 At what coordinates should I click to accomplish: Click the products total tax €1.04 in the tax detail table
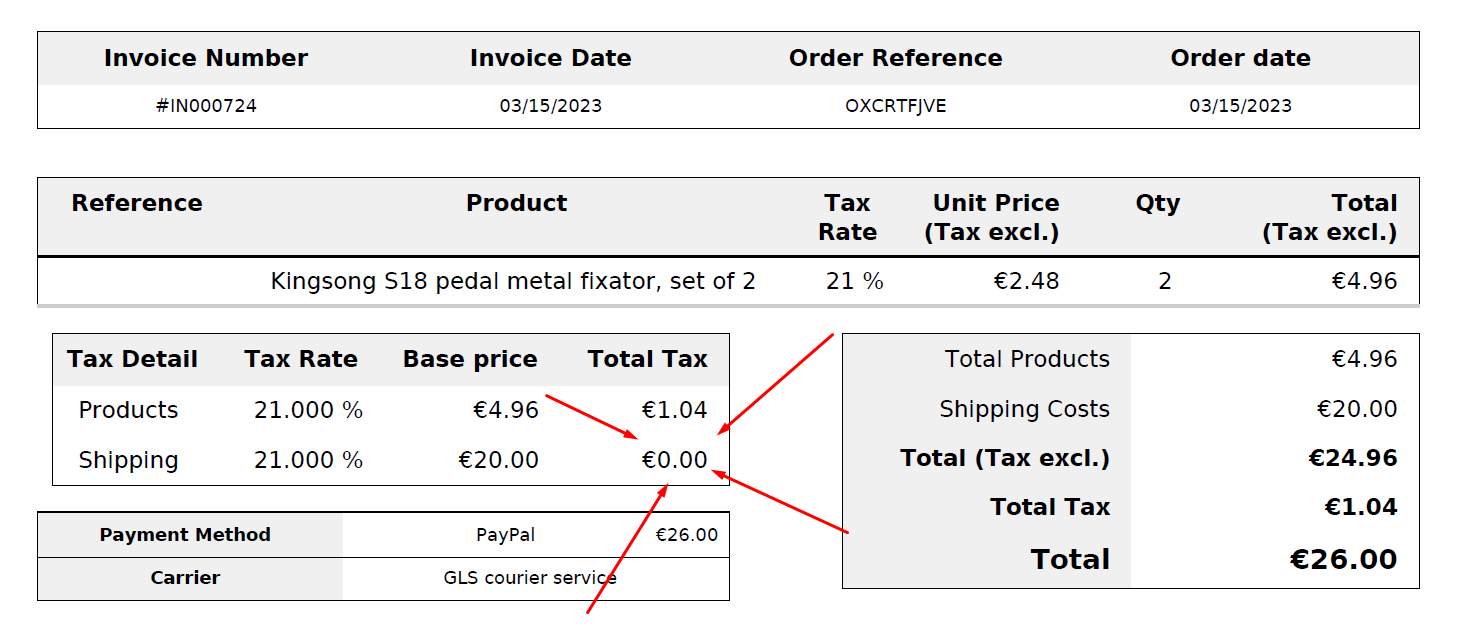pyautogui.click(x=674, y=410)
